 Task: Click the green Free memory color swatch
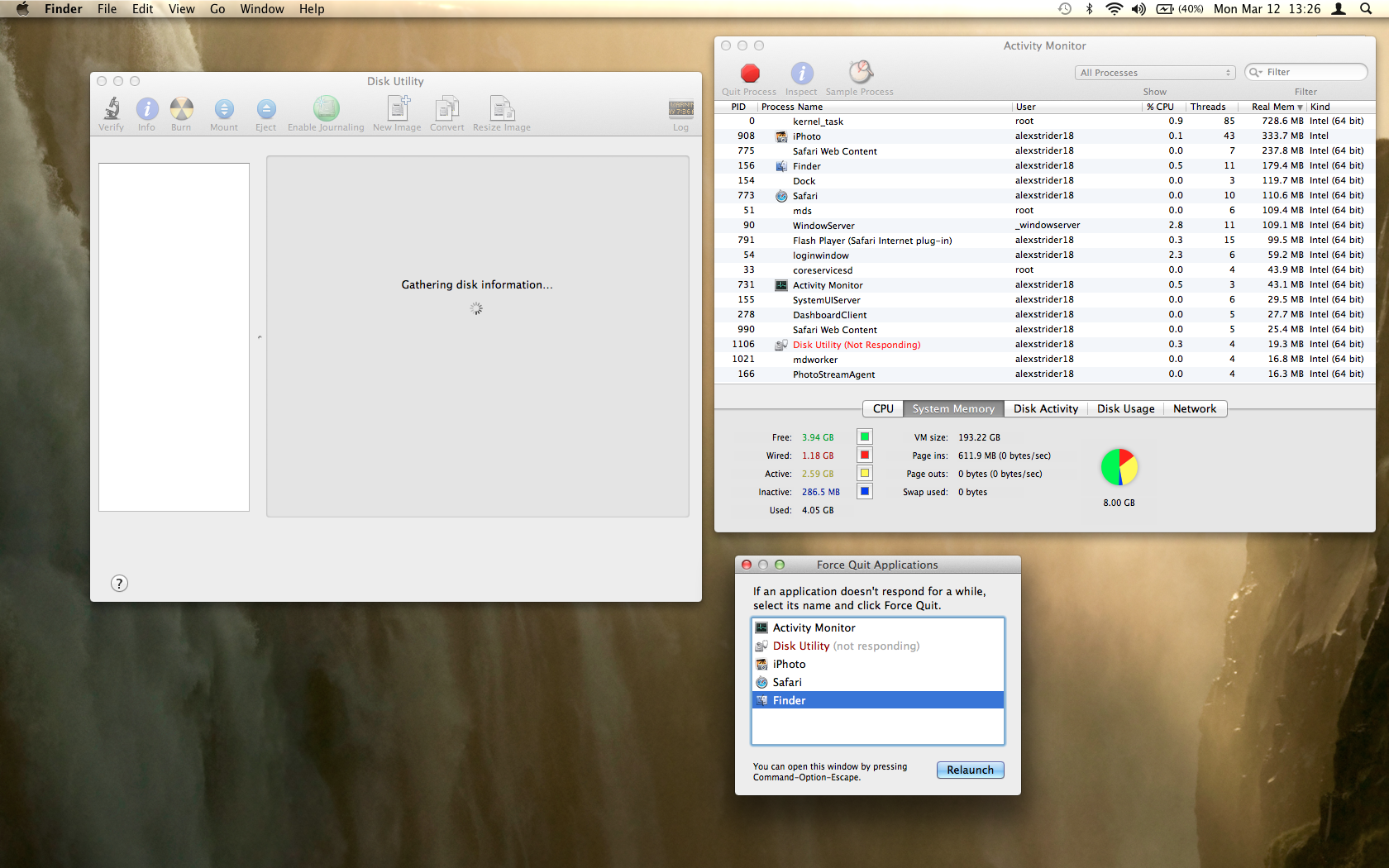click(864, 436)
